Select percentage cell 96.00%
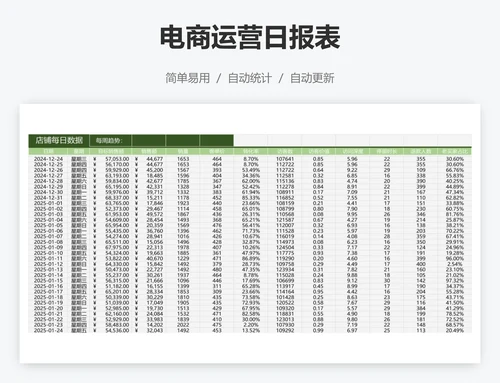 coord(455,258)
